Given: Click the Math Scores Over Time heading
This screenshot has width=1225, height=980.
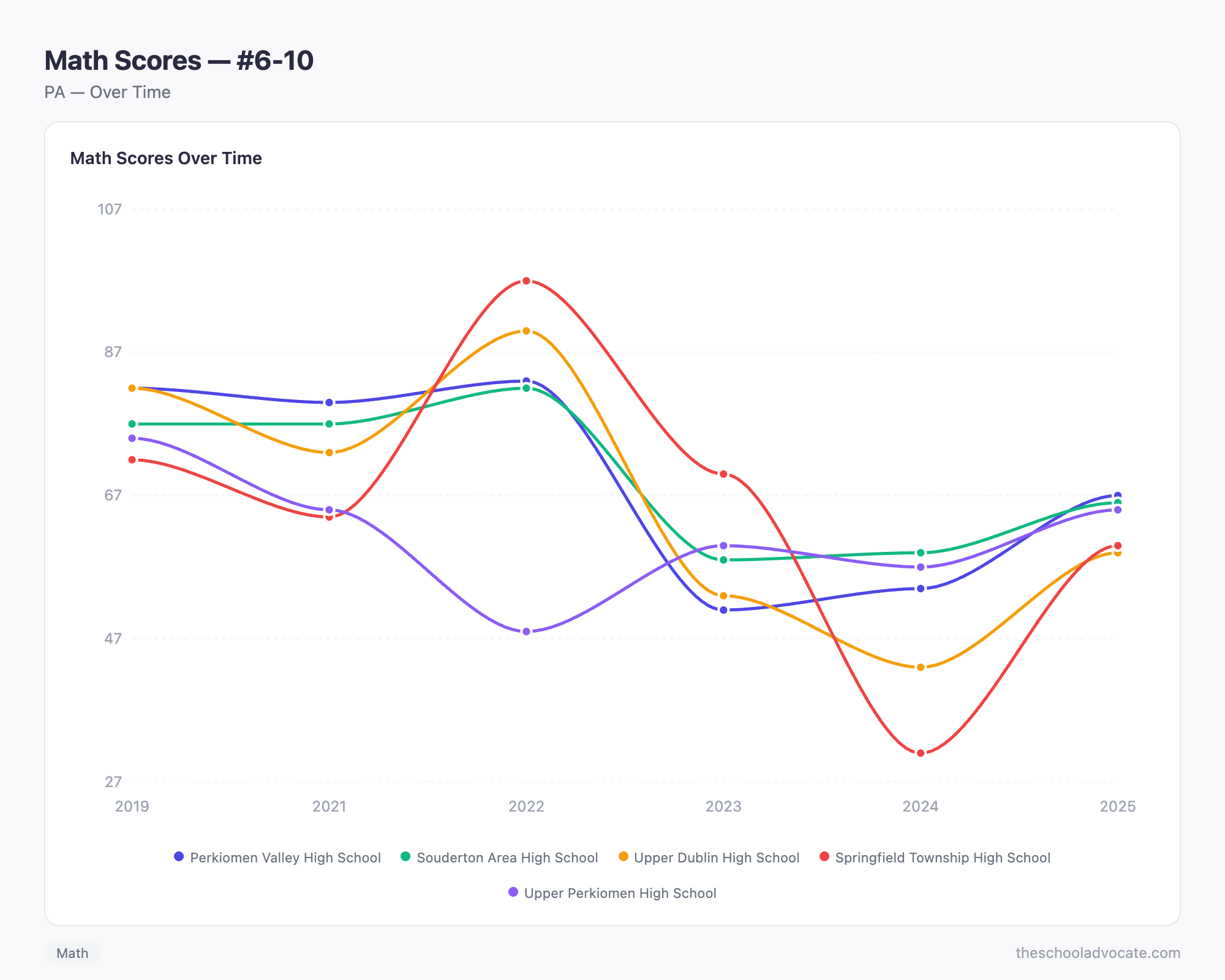Looking at the screenshot, I should [x=166, y=158].
